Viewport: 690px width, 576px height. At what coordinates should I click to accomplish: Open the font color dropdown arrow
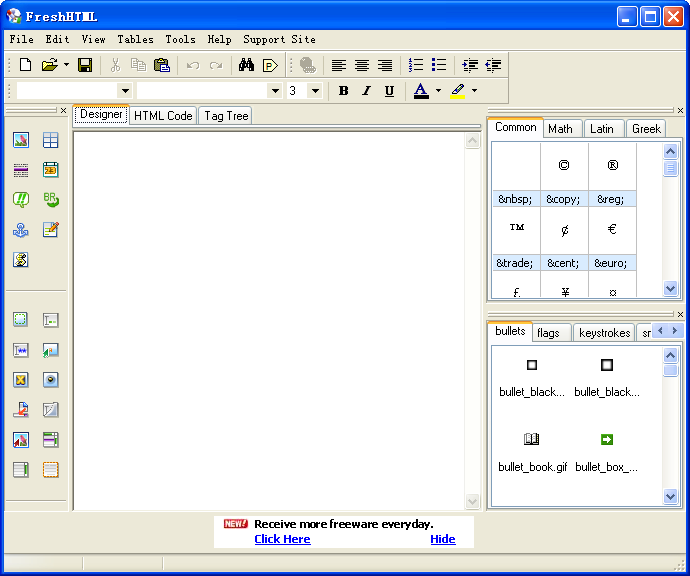(x=438, y=91)
